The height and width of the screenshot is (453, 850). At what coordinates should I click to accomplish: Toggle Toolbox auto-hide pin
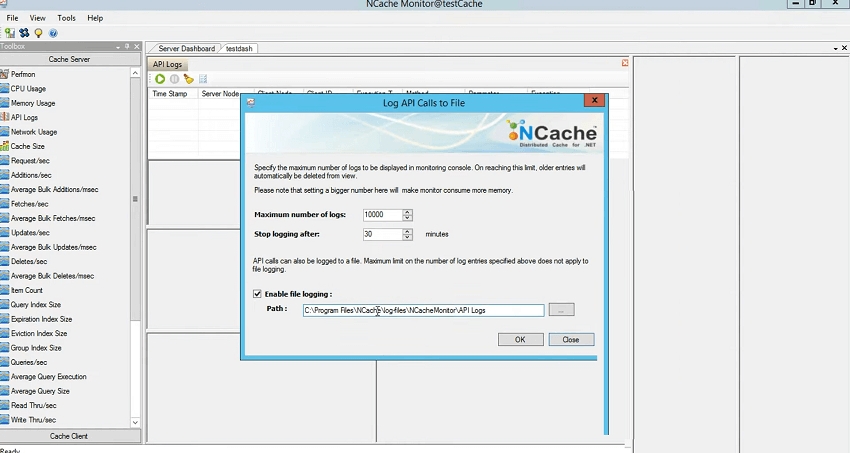click(127, 47)
